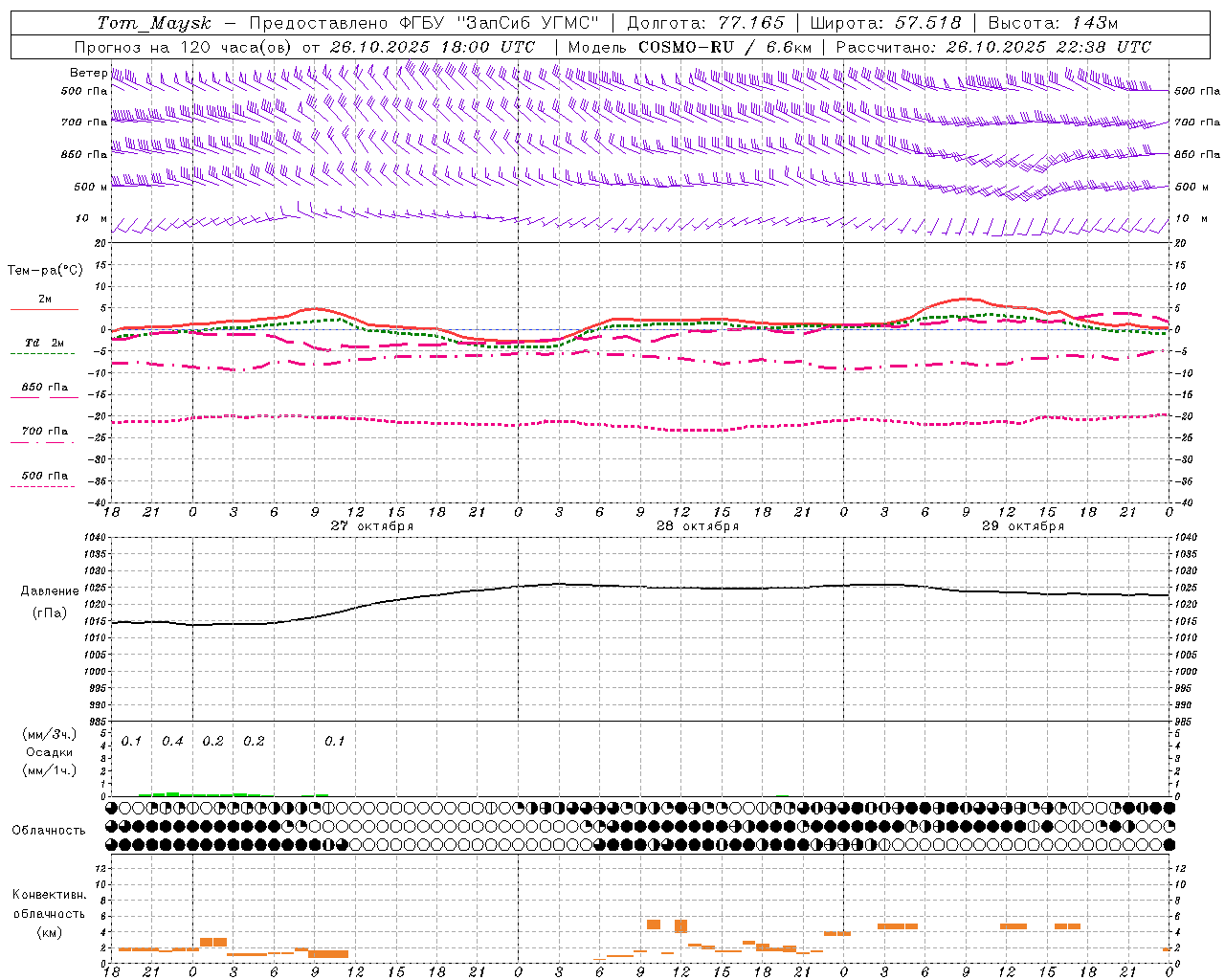Click the "COSMO-RU / 6.6км" model label
Screen dimensions: 1225x980
[x=724, y=47]
